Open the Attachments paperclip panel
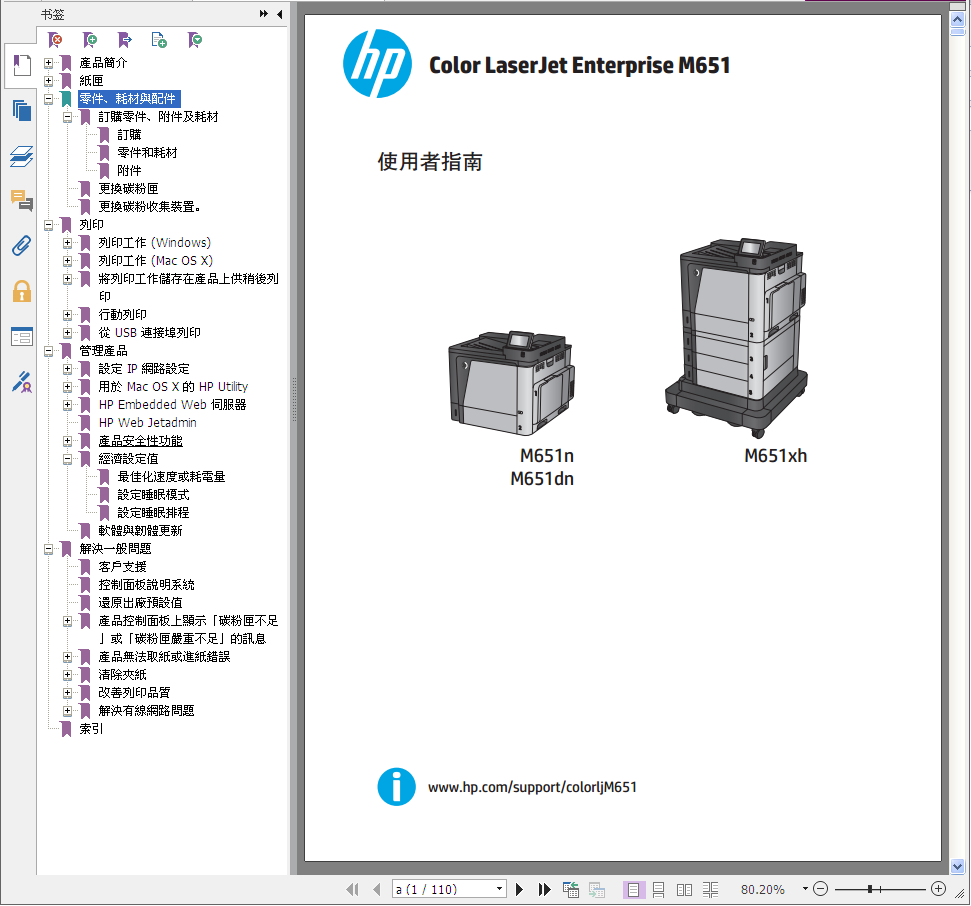 (x=22, y=246)
